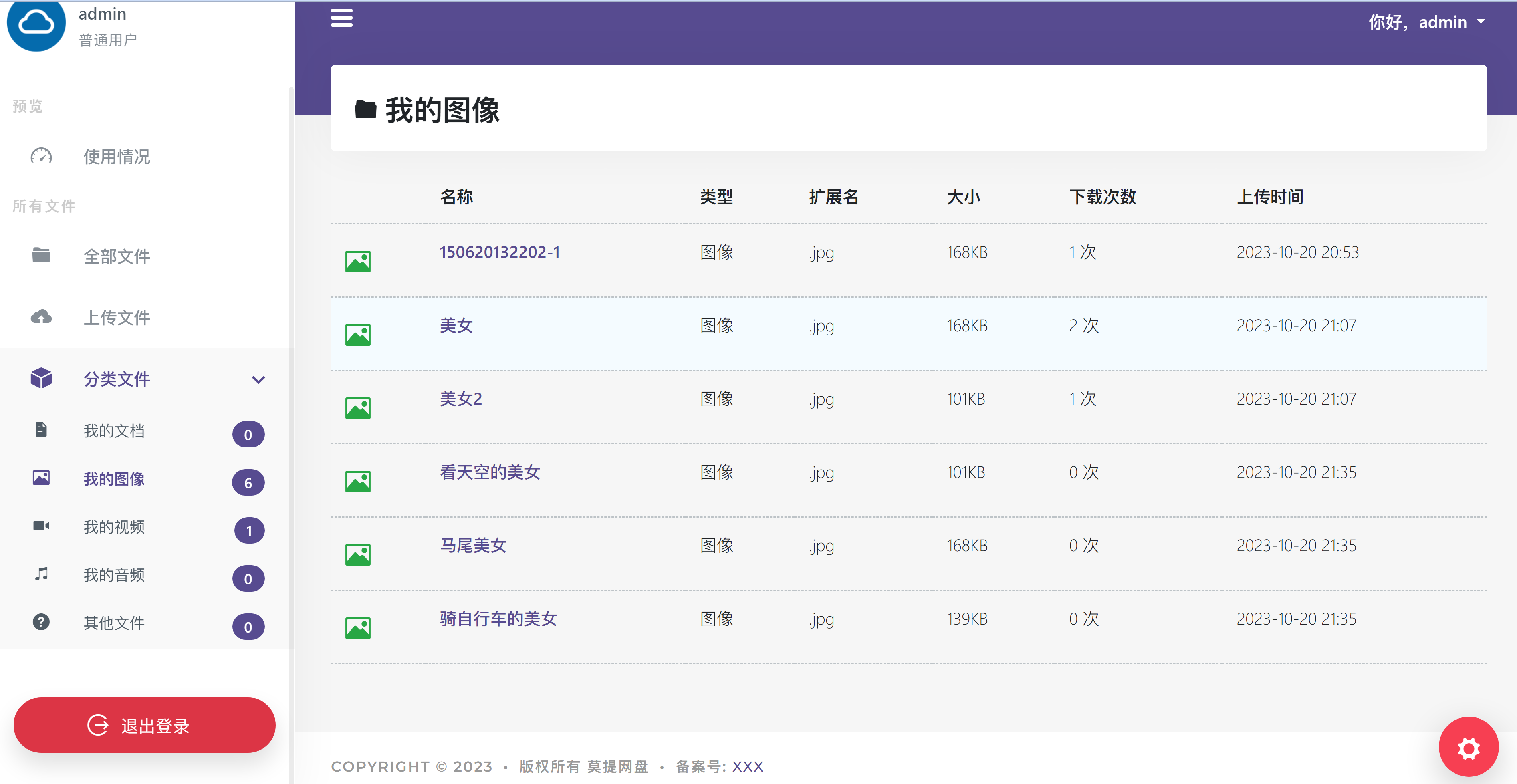Click the 其他文件 question mark icon
1517x784 pixels.
point(41,622)
